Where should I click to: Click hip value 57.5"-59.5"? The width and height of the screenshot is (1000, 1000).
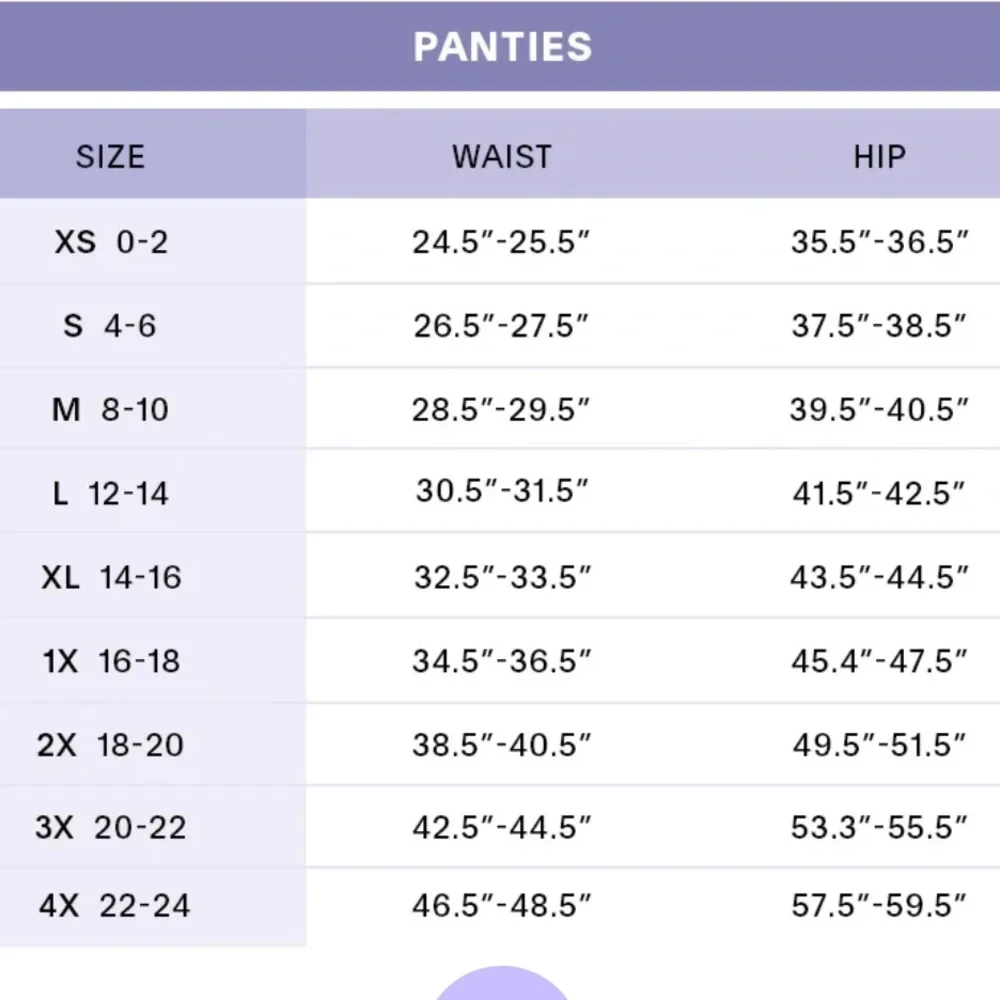click(x=879, y=906)
